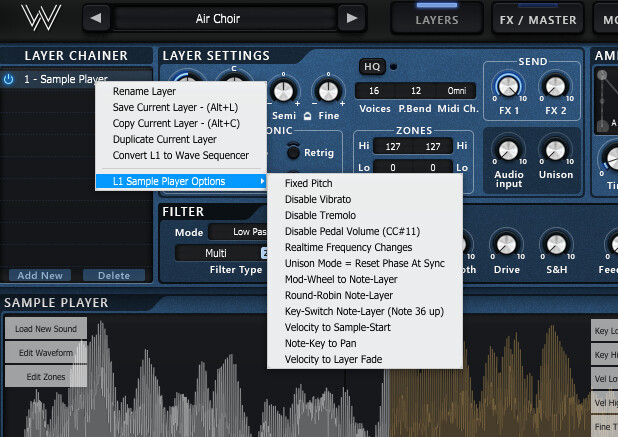Switch to the LAYERS tab

437,19
